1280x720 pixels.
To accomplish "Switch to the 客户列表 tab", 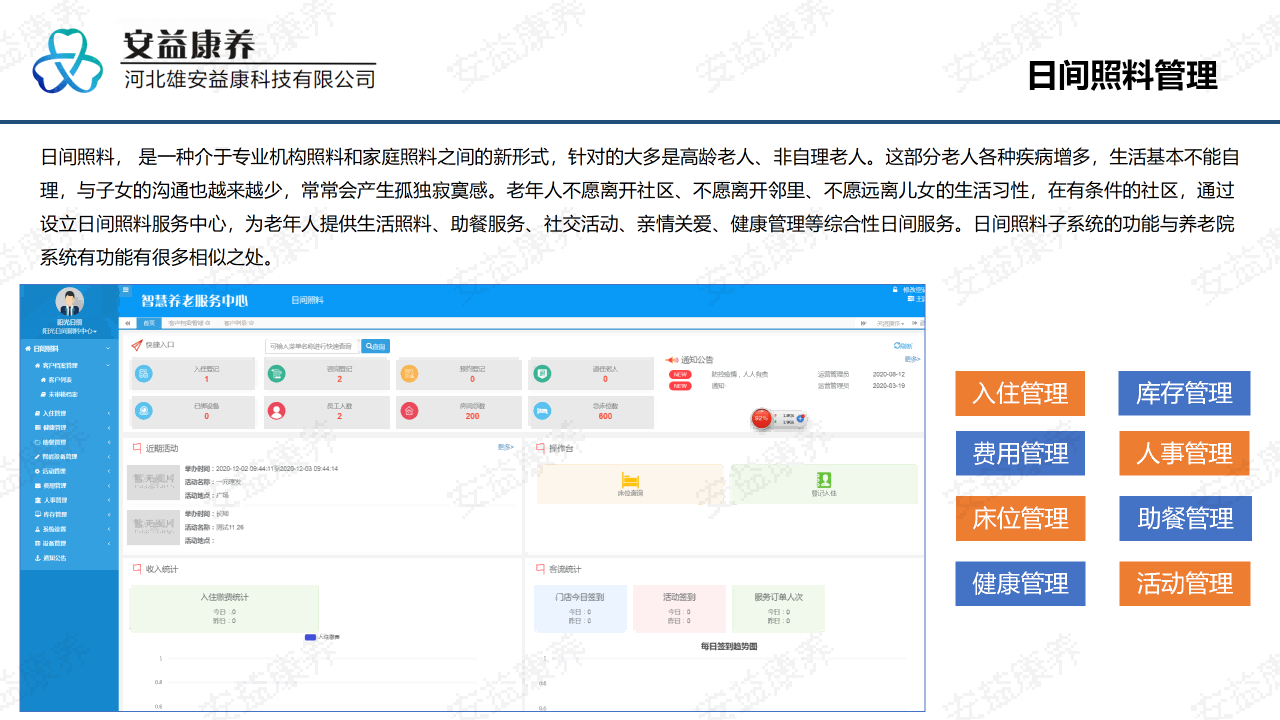I will (239, 323).
